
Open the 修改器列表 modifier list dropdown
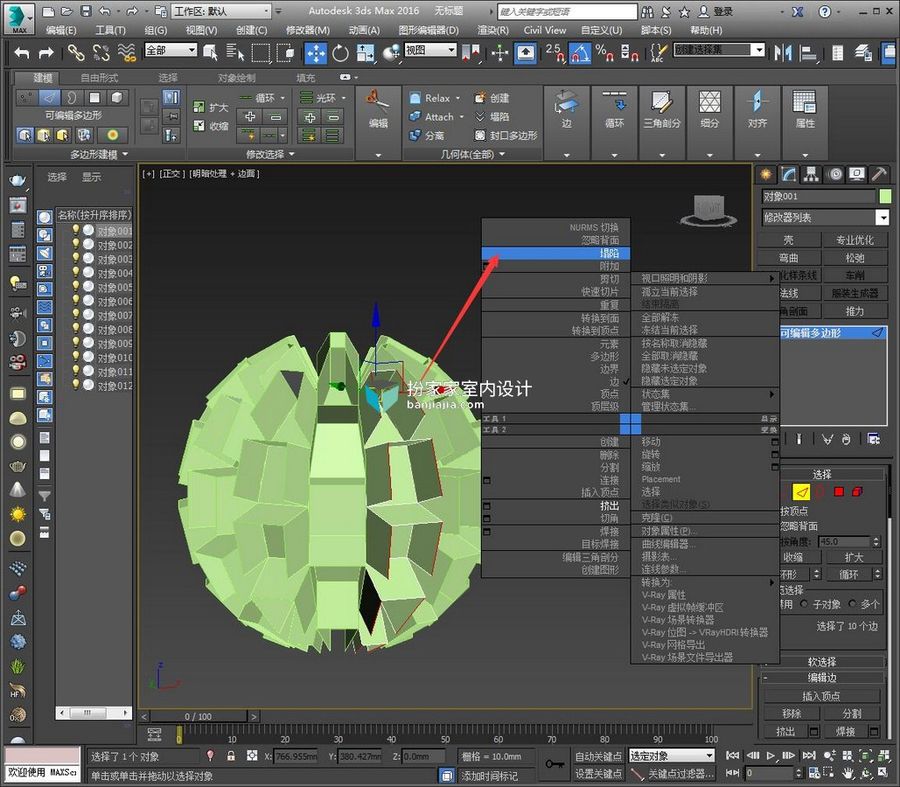coord(825,217)
